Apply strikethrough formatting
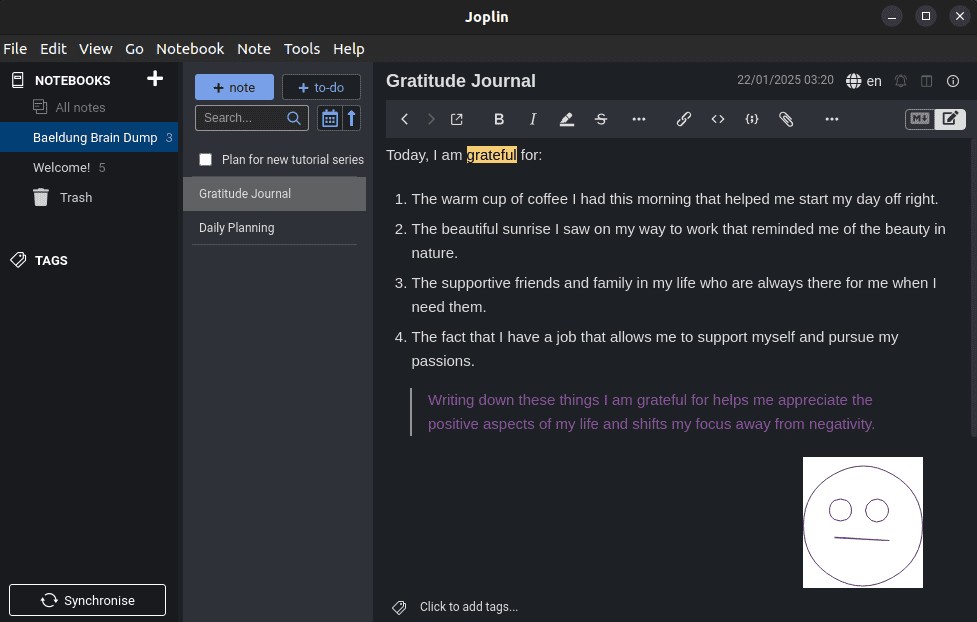The width and height of the screenshot is (977, 622). (x=600, y=118)
